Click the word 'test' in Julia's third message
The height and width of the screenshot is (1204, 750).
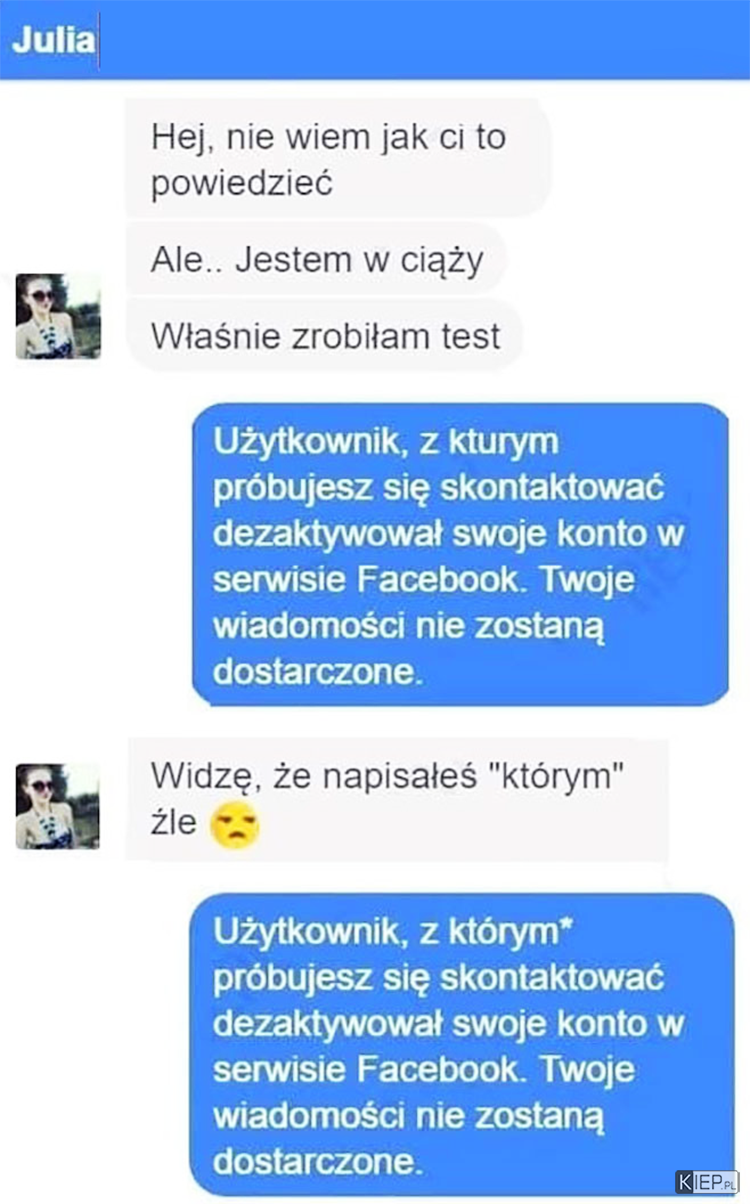470,337
